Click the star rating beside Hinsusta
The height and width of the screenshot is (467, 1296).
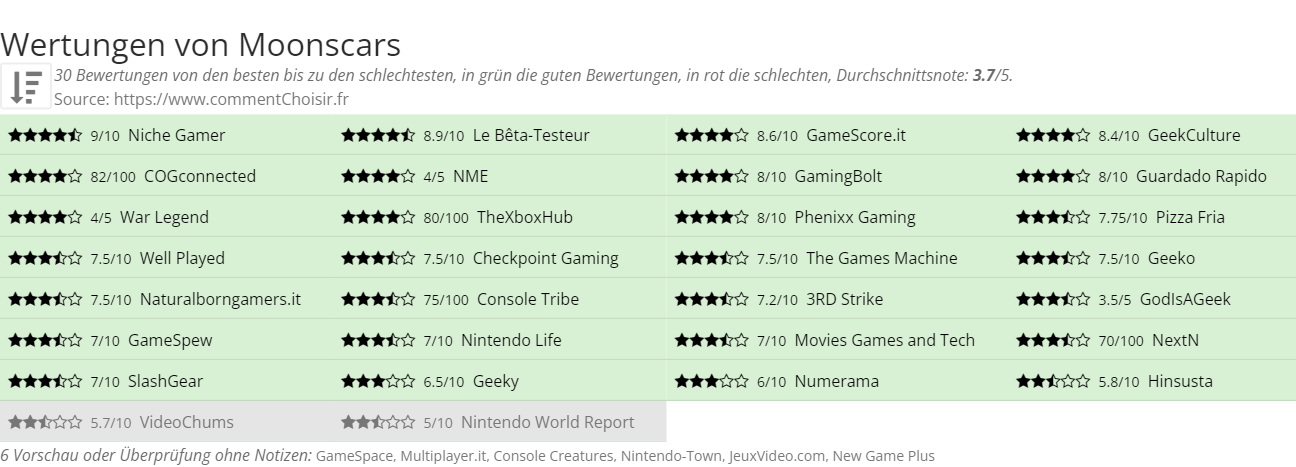(1053, 381)
